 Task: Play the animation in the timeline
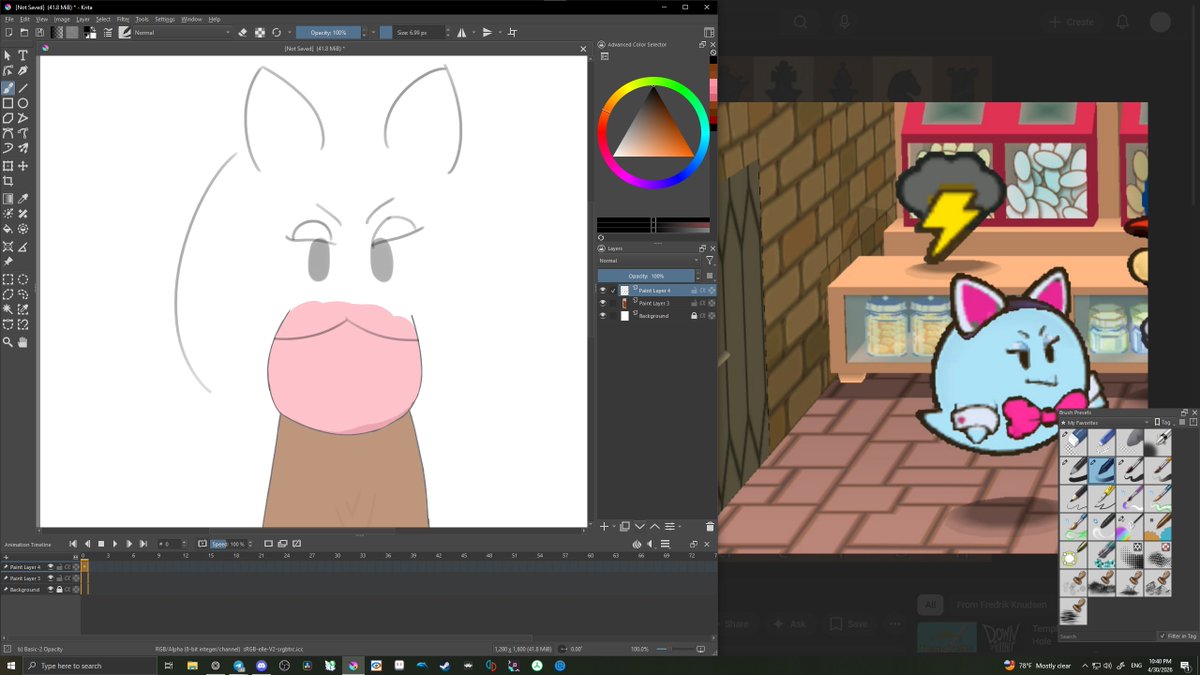coord(115,544)
